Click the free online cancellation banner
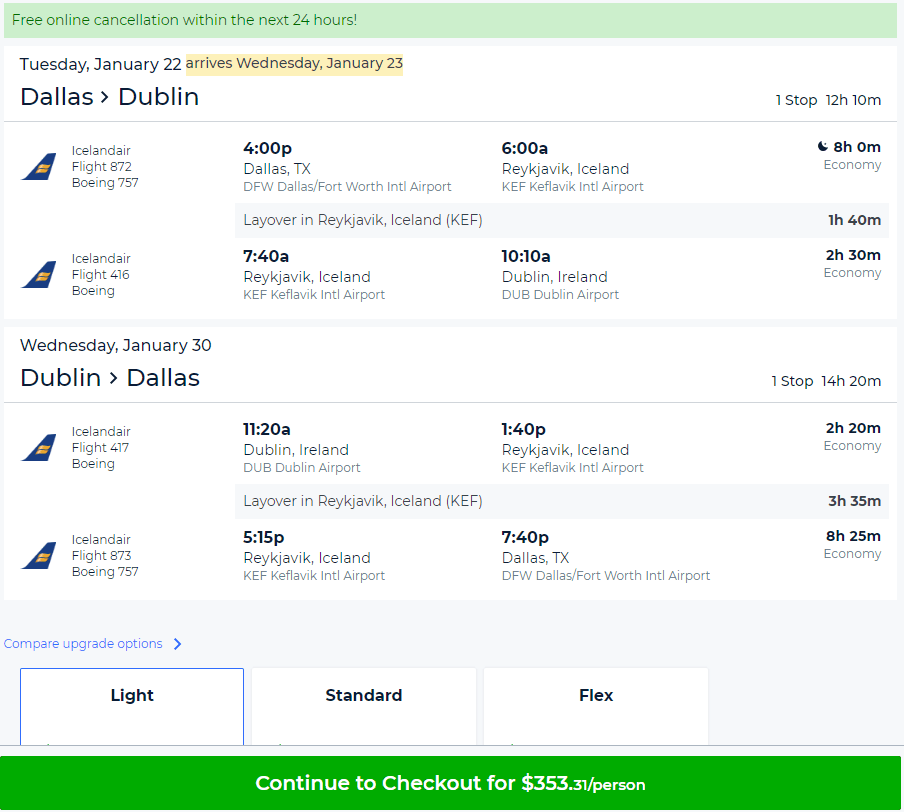Image resolution: width=904 pixels, height=812 pixels. tap(450, 20)
